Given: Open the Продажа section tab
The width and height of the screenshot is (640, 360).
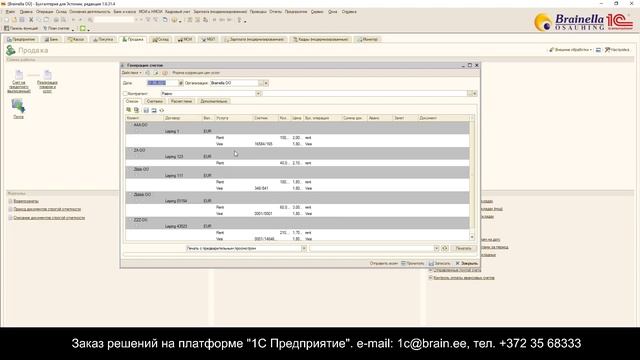Looking at the screenshot, I should 133,39.
